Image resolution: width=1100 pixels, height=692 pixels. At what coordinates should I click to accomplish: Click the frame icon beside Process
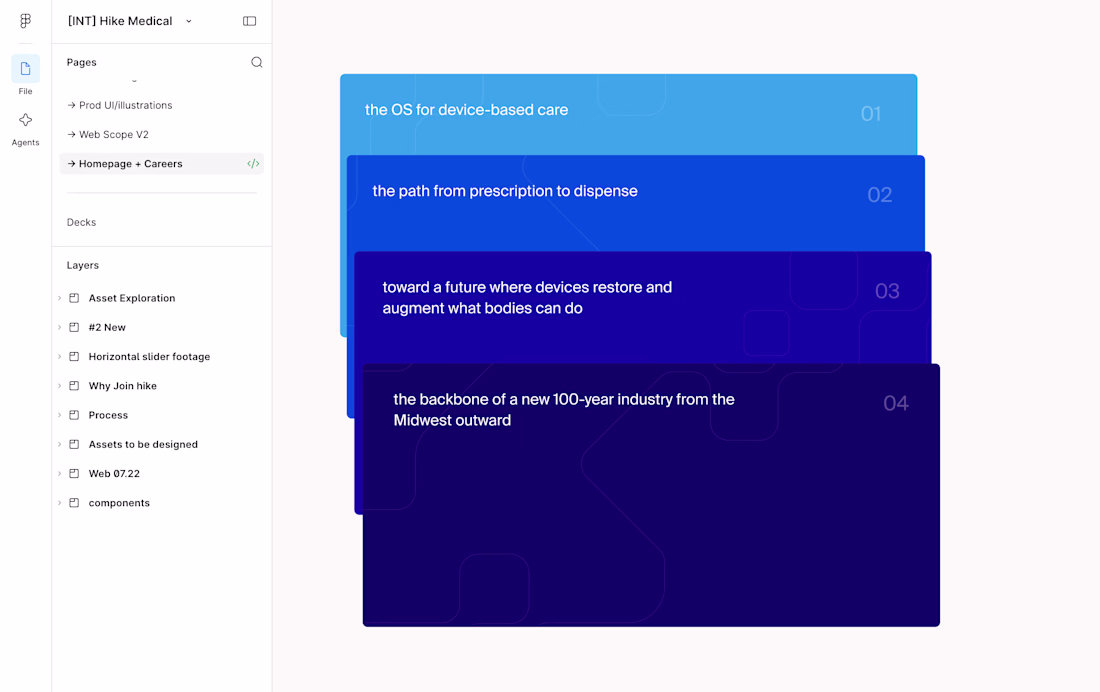click(x=74, y=415)
